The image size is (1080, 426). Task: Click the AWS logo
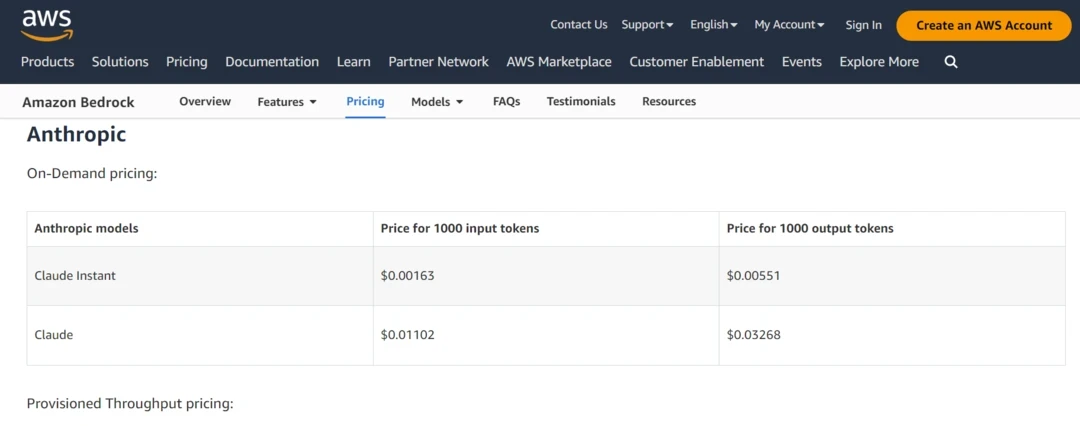(x=46, y=25)
